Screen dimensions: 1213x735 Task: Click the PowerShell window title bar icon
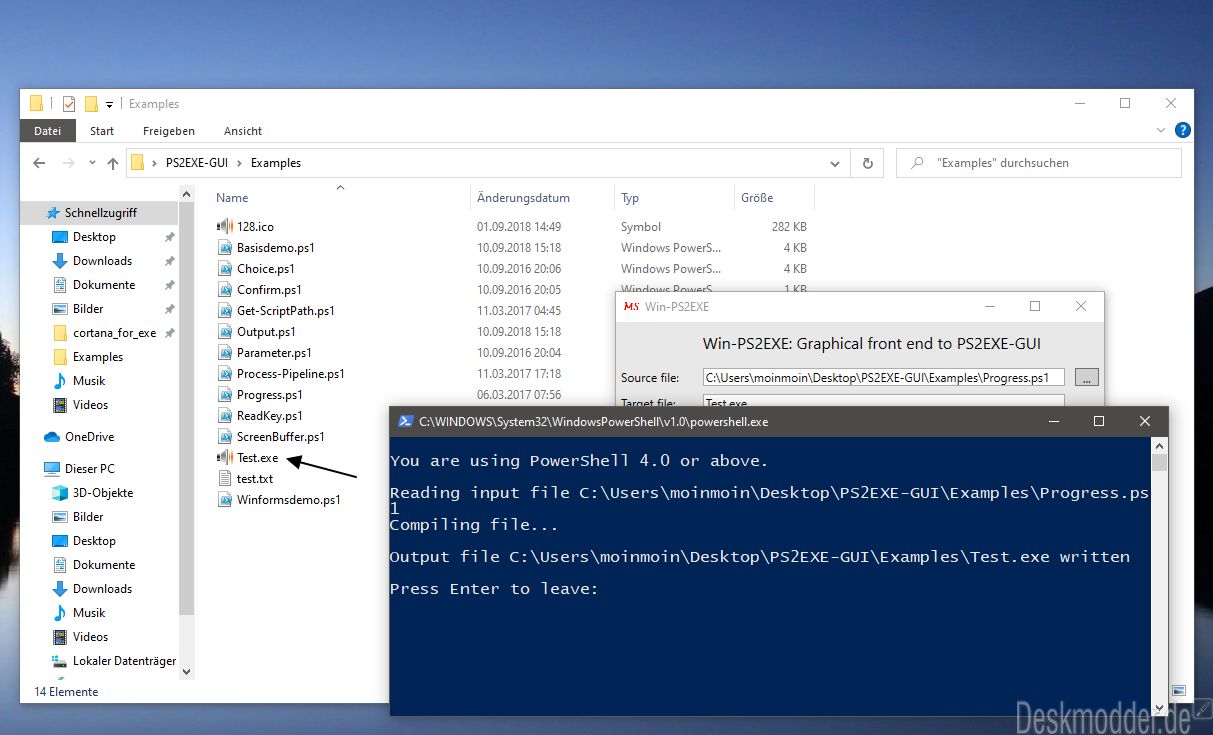click(x=406, y=422)
